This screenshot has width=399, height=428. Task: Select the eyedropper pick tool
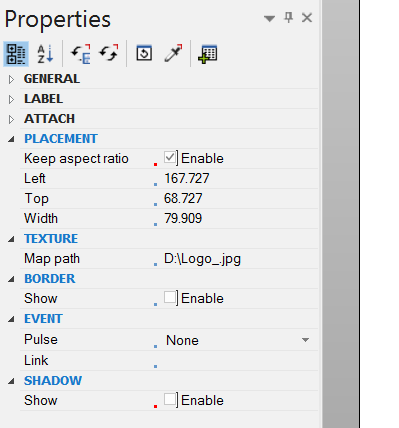[x=173, y=53]
